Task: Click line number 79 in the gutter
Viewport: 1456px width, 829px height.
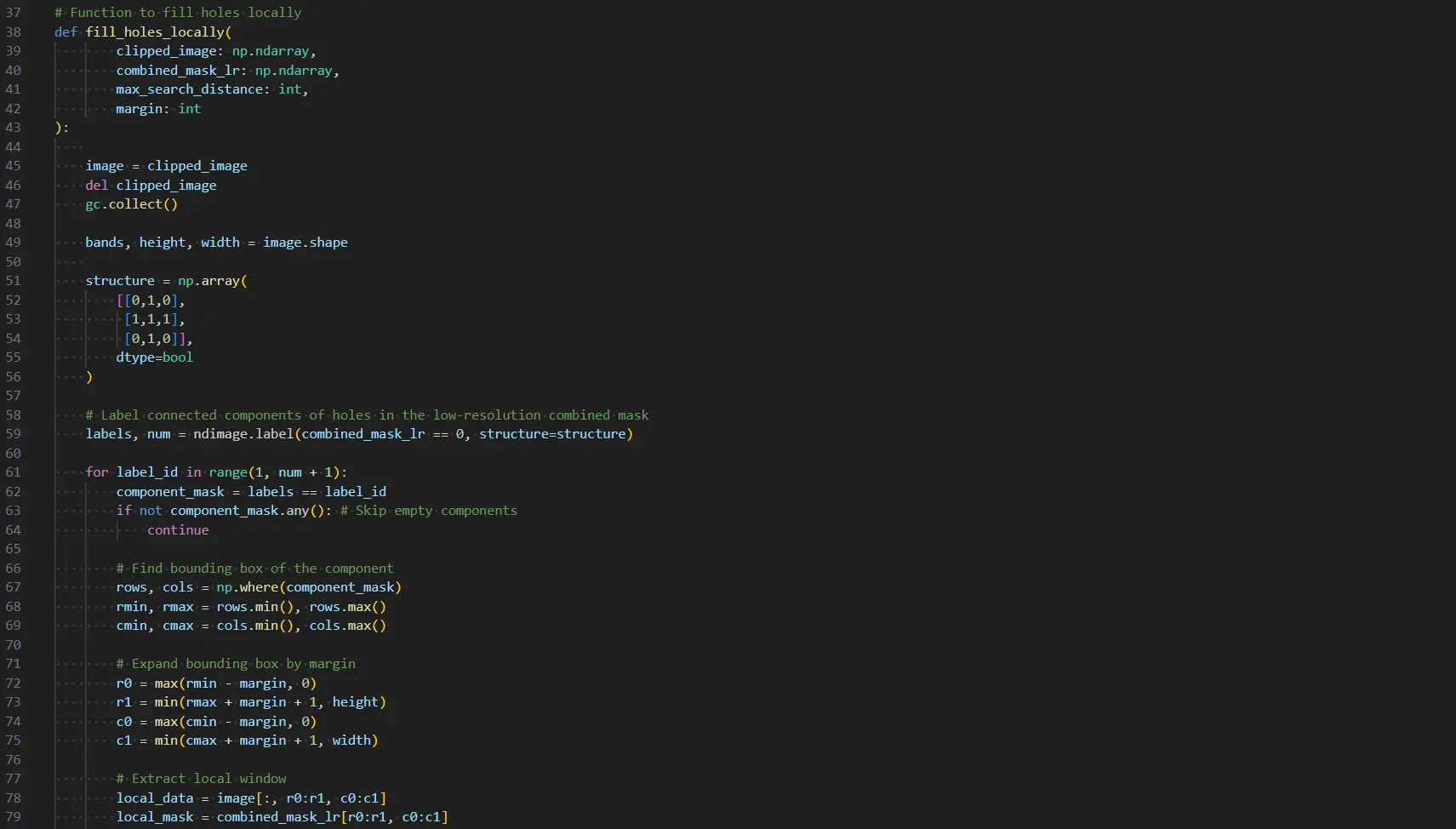Action: (14, 817)
